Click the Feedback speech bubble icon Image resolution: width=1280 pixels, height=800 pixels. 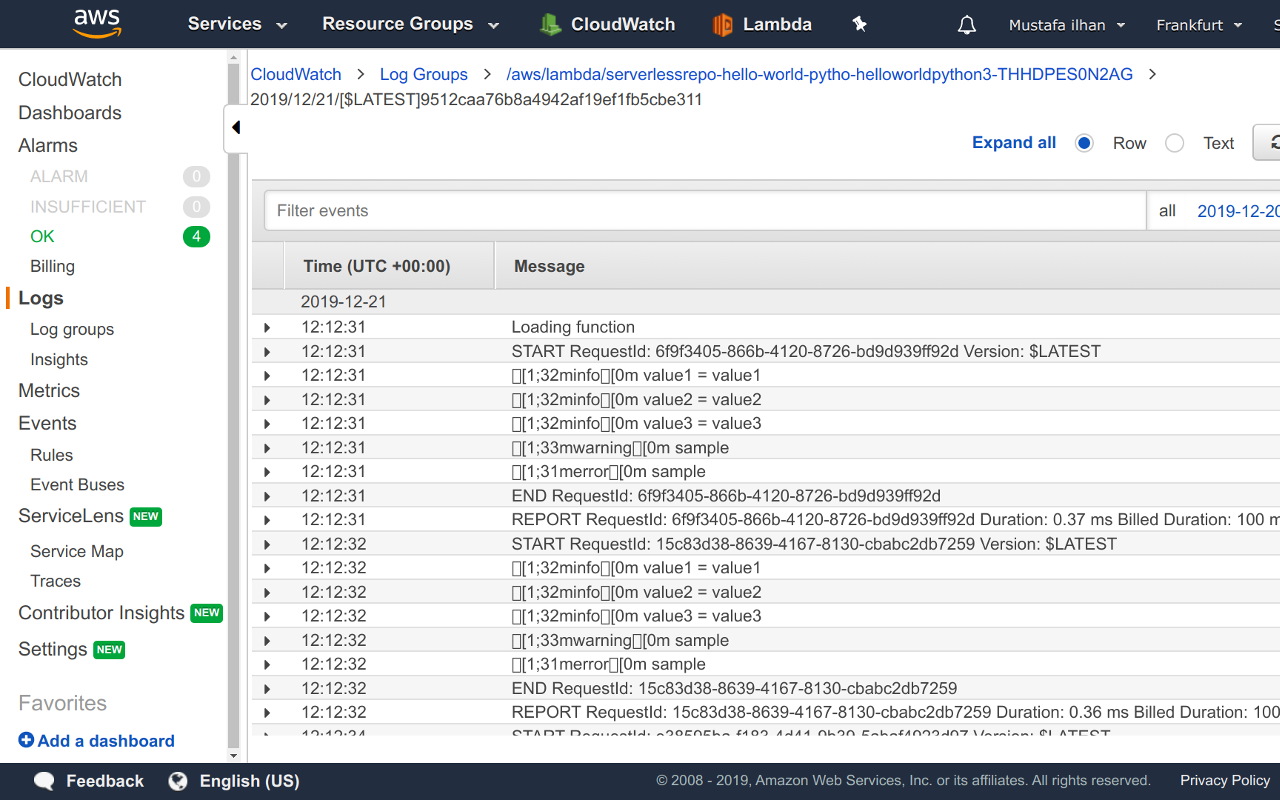(44, 781)
